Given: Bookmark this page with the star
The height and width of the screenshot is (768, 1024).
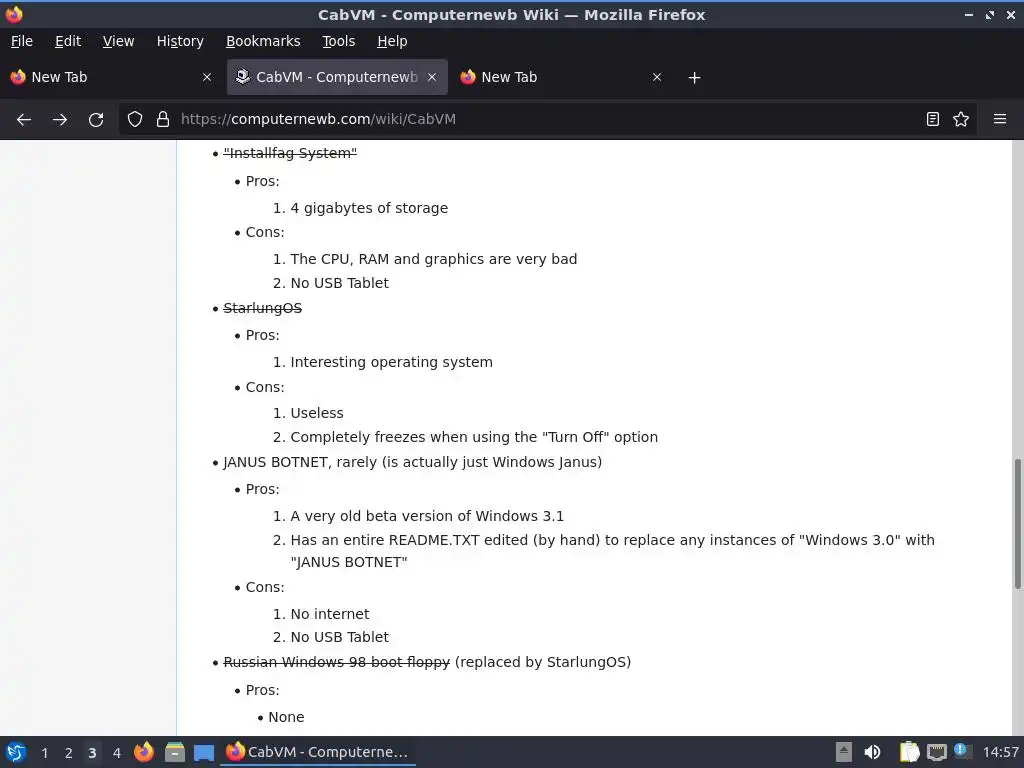Looking at the screenshot, I should click(x=961, y=119).
